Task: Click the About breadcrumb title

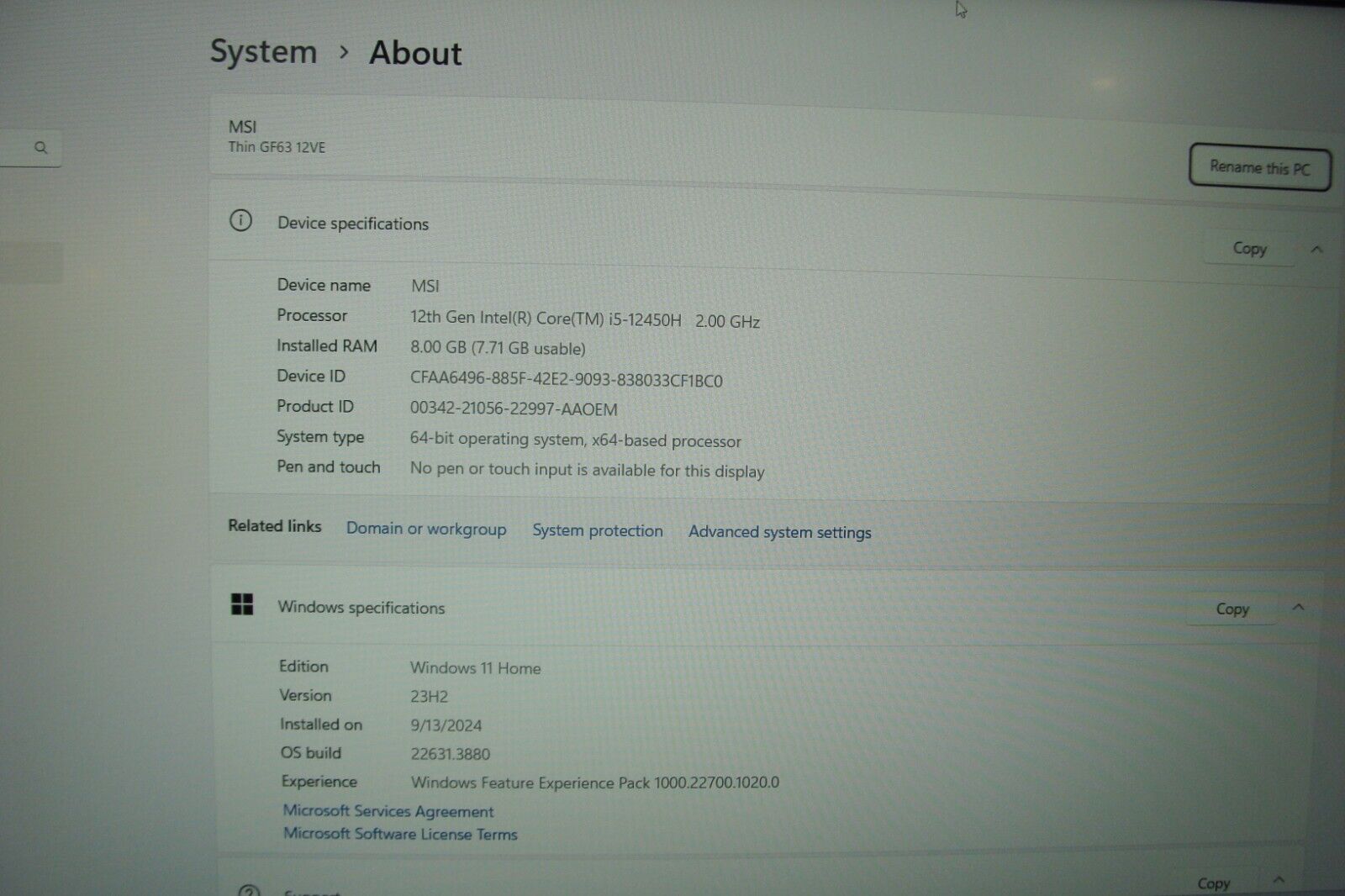Action: (x=415, y=53)
